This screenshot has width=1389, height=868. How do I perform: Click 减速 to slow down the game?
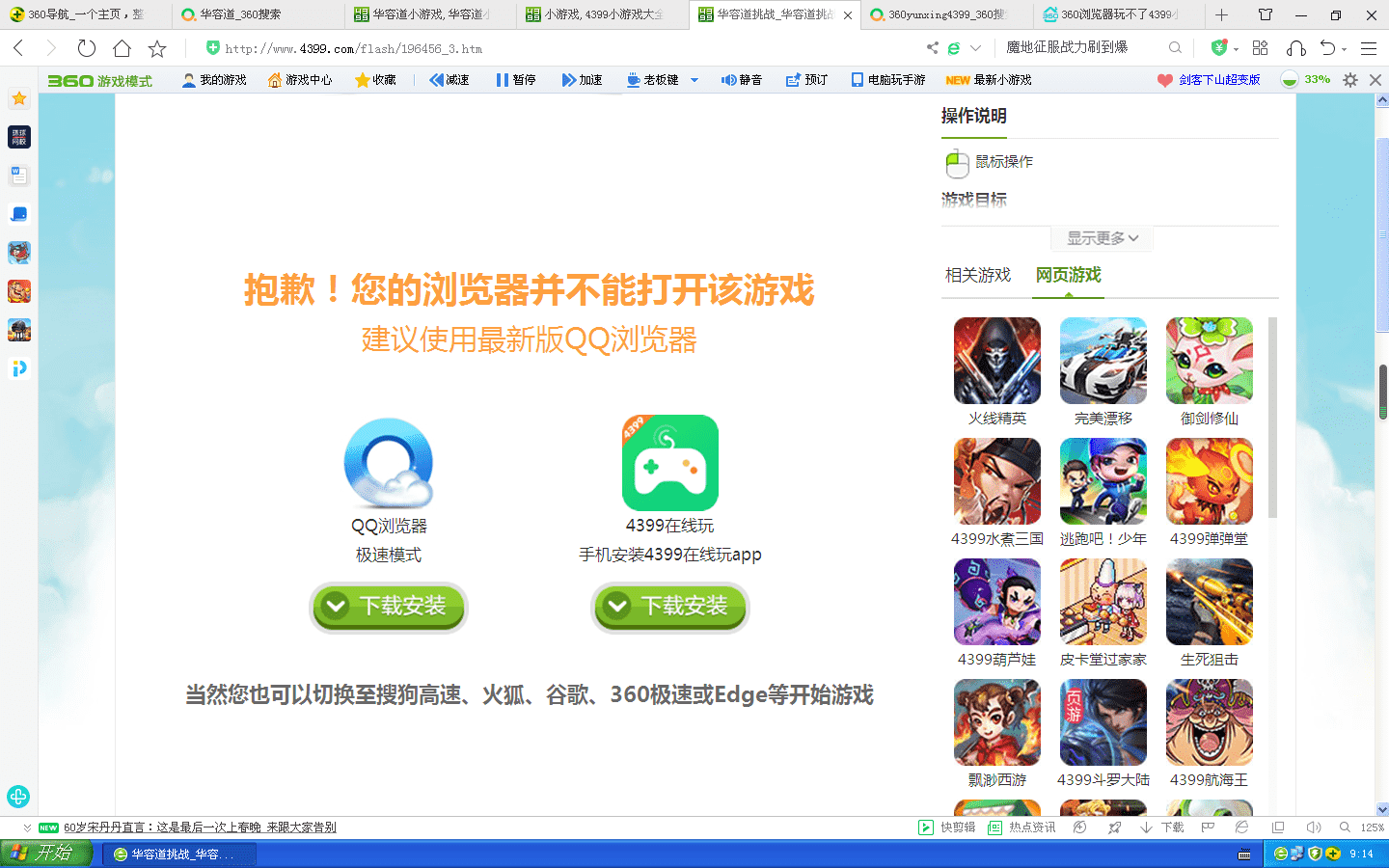(449, 80)
